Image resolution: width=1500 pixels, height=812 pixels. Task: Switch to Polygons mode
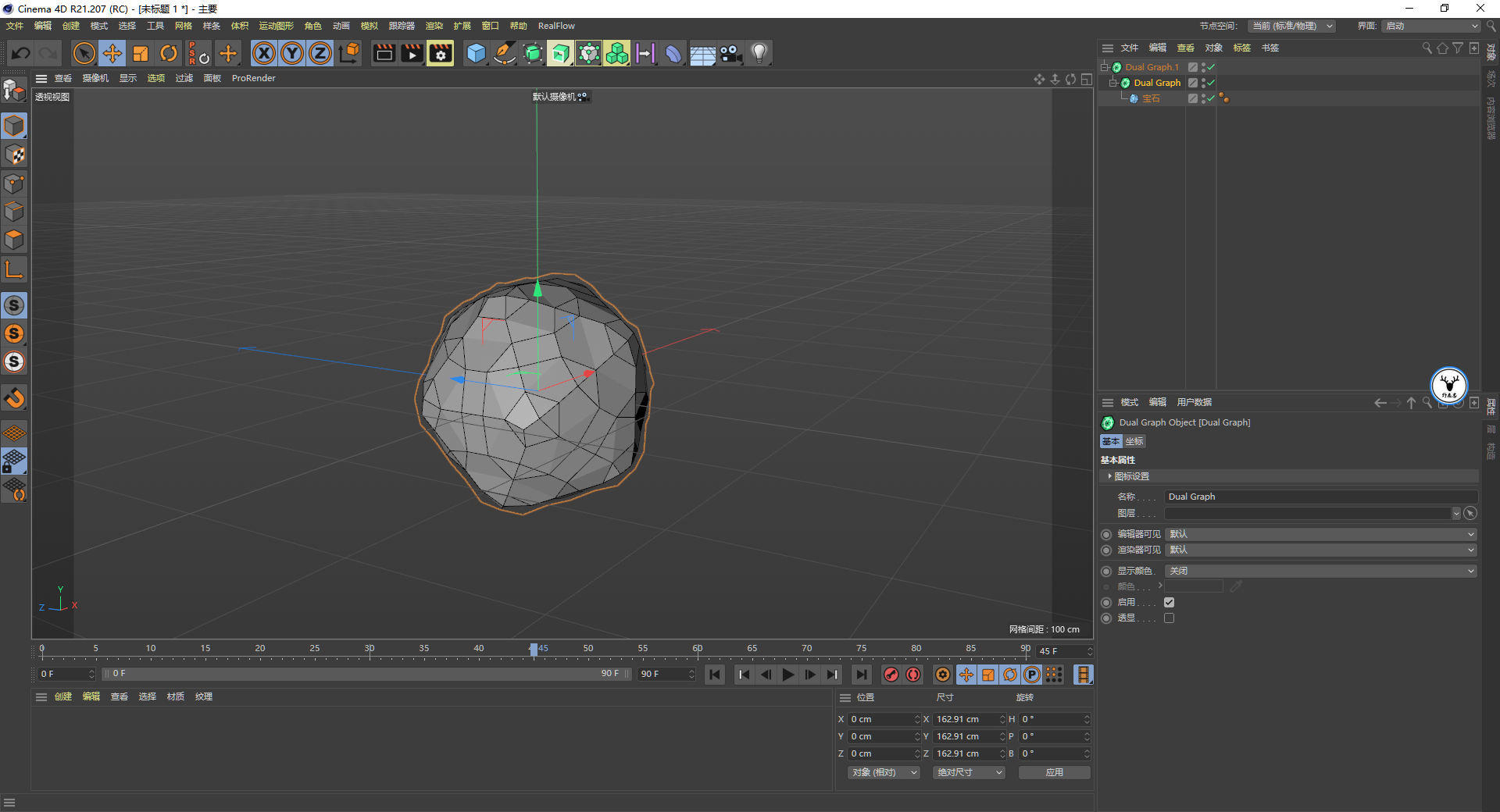[14, 240]
